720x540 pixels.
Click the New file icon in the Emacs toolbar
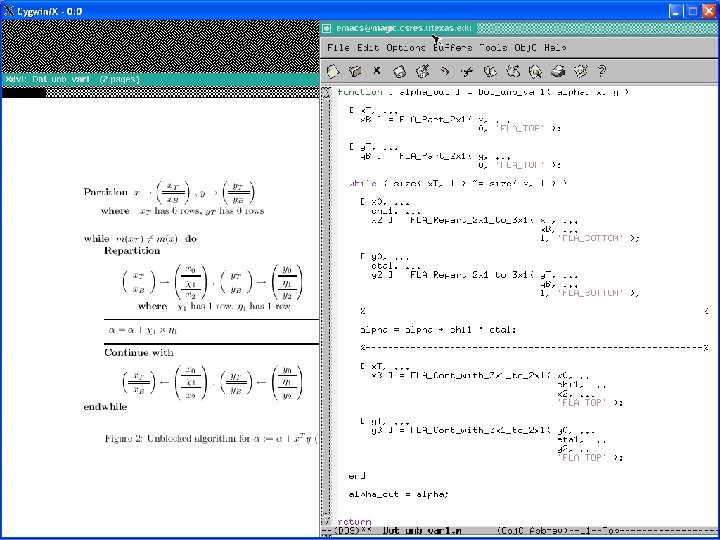click(332, 71)
